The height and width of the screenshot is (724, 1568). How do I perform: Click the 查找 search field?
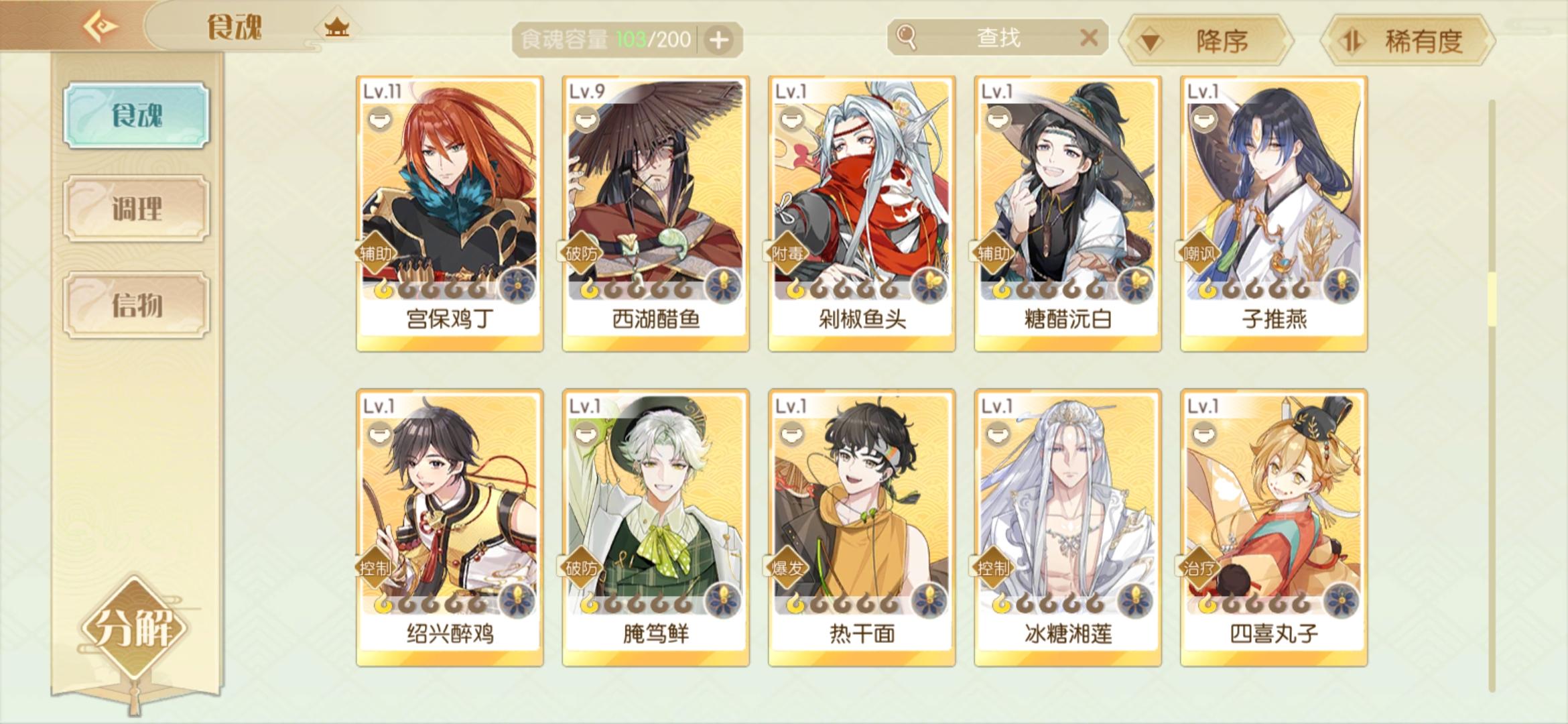[998, 38]
